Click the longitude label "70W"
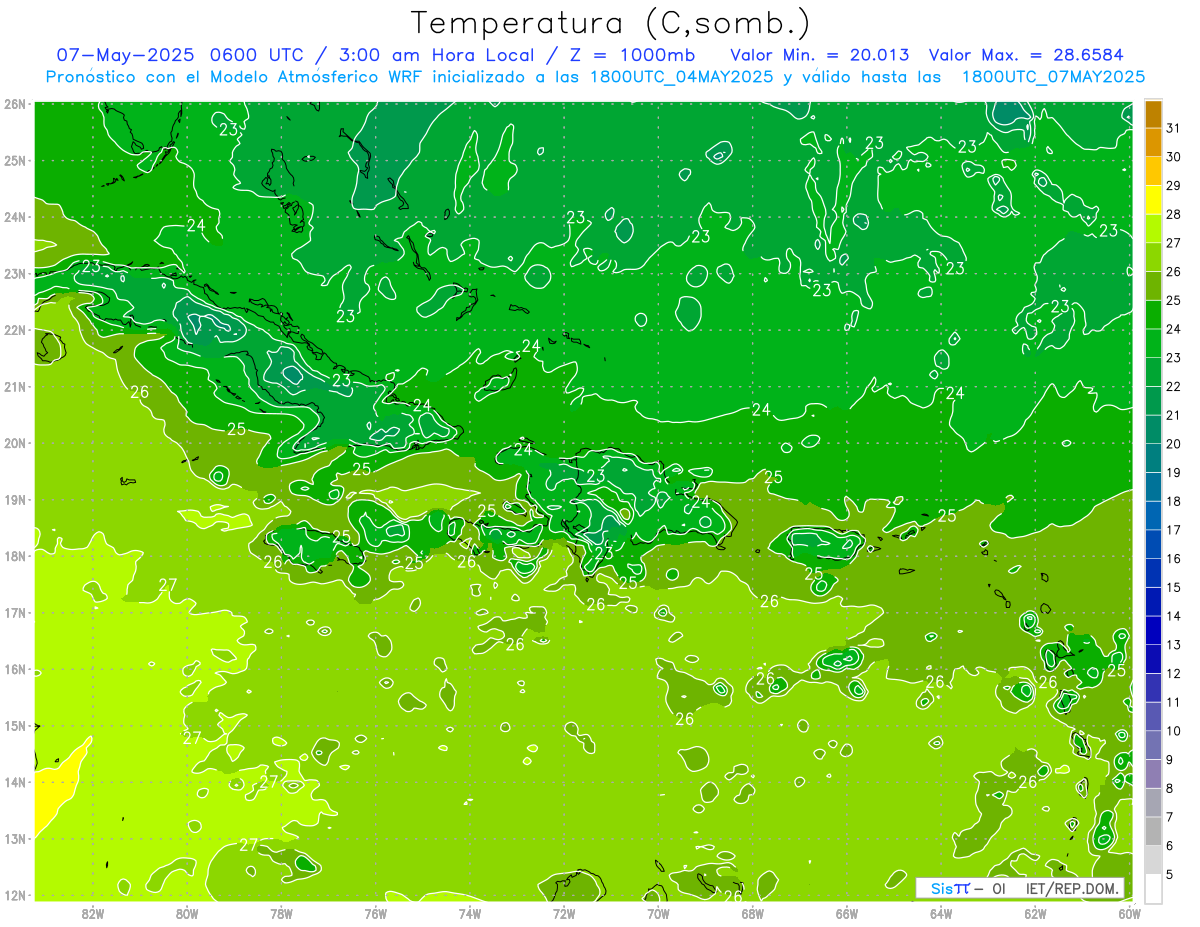 (658, 913)
